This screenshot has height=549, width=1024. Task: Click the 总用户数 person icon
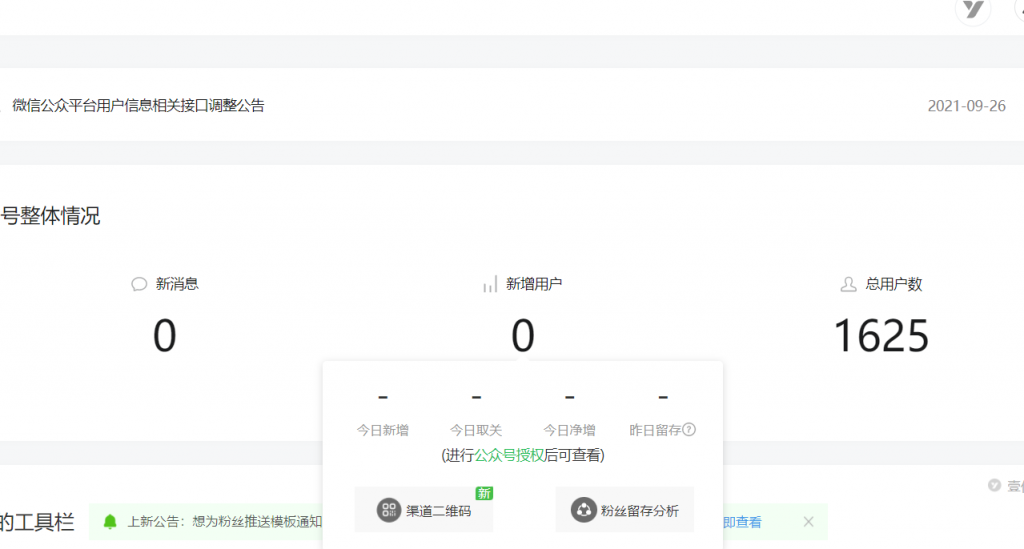click(x=849, y=284)
